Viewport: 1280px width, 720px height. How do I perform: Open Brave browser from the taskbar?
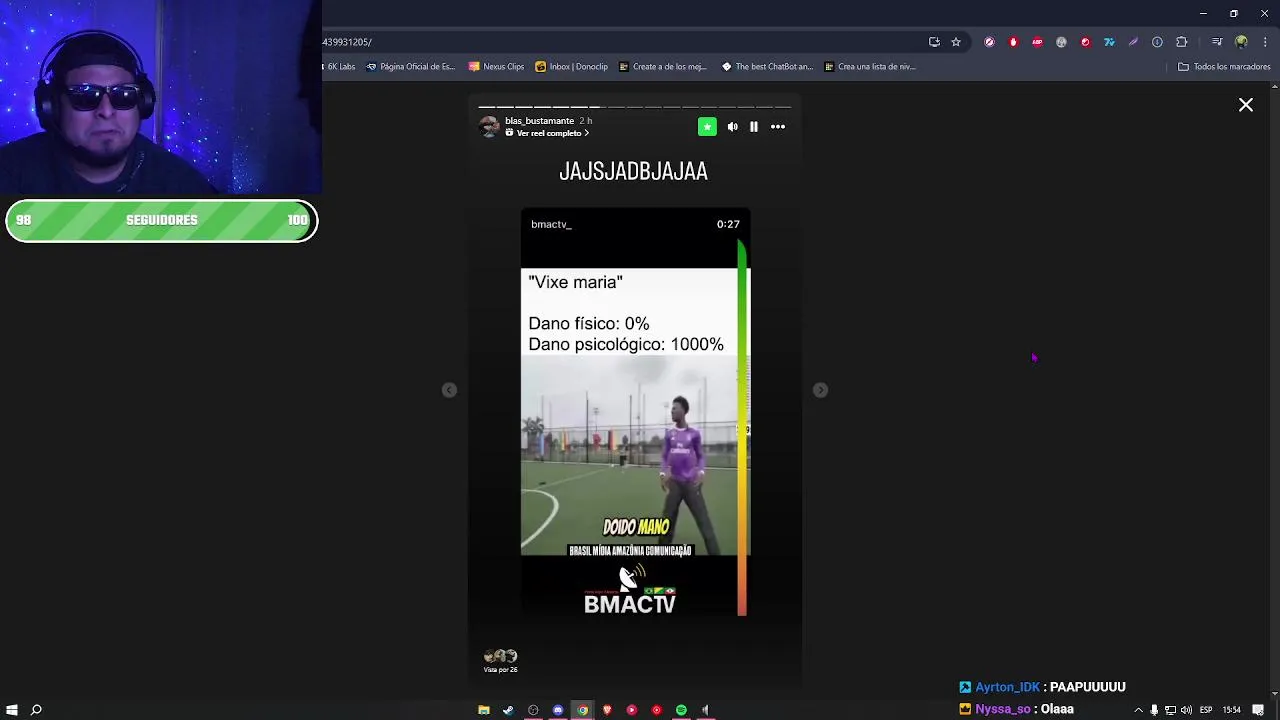607,710
